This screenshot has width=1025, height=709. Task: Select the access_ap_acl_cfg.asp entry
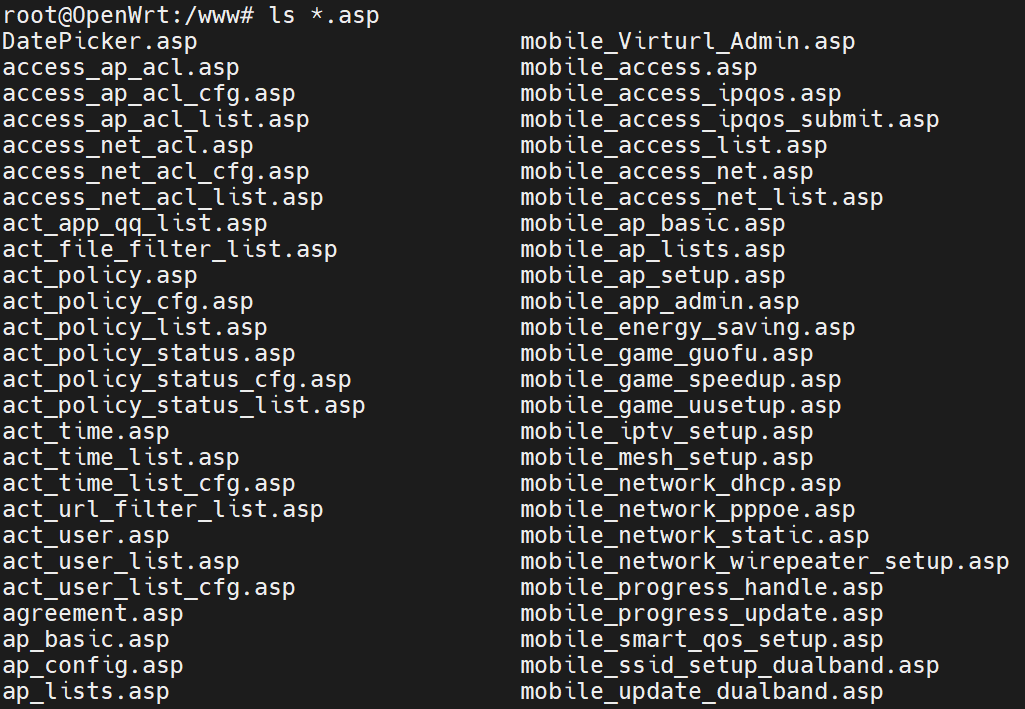pyautogui.click(x=148, y=94)
